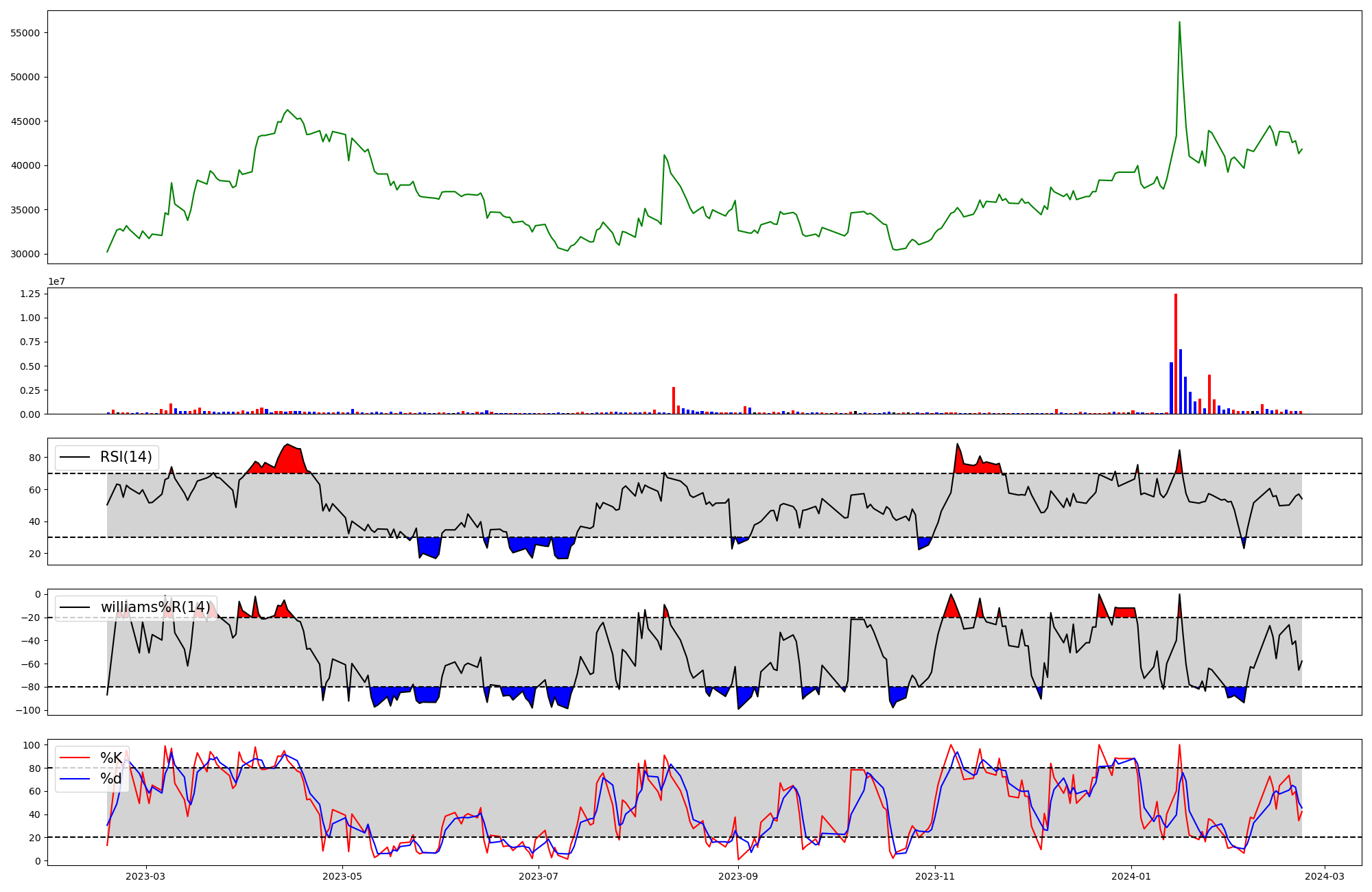Click the 2023-11 x-axis date label
The image size is (1372, 892).
935,876
